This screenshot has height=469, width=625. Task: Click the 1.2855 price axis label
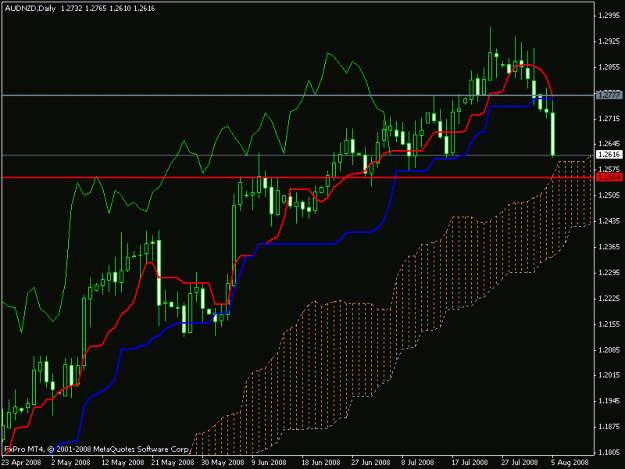tap(609, 67)
